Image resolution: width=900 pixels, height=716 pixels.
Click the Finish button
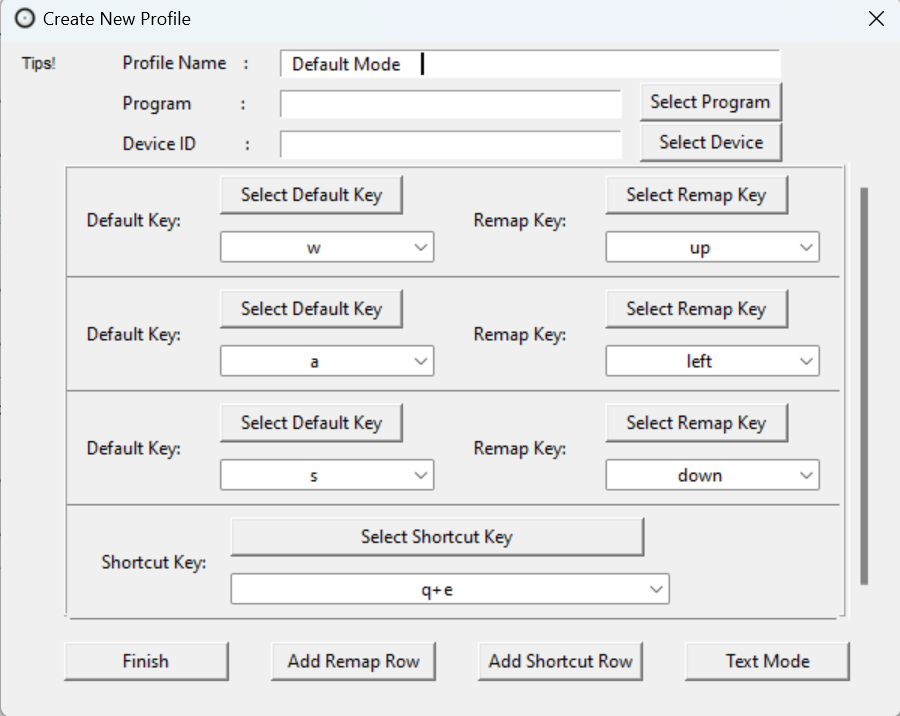pos(146,661)
